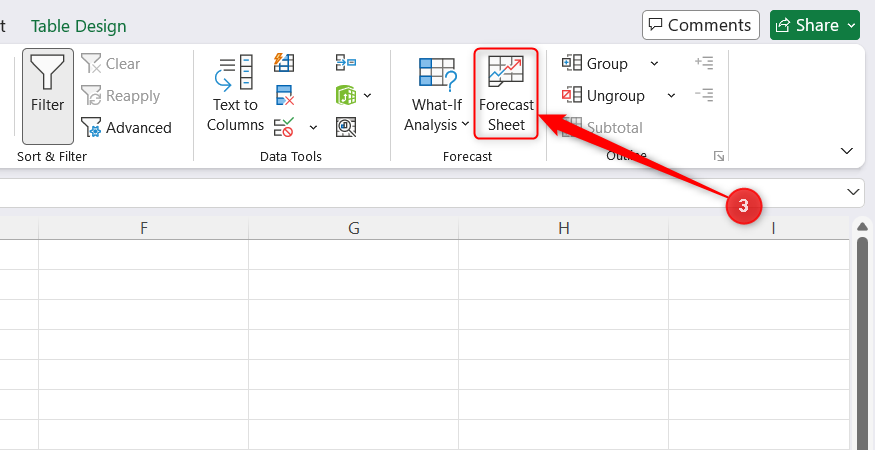The image size is (875, 450).
Task: Select column F header
Action: click(143, 228)
